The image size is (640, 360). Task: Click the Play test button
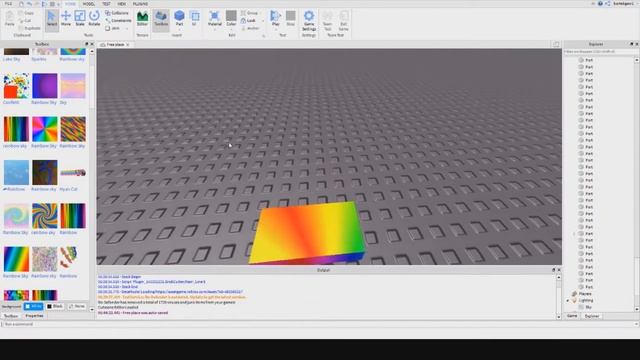click(x=276, y=18)
